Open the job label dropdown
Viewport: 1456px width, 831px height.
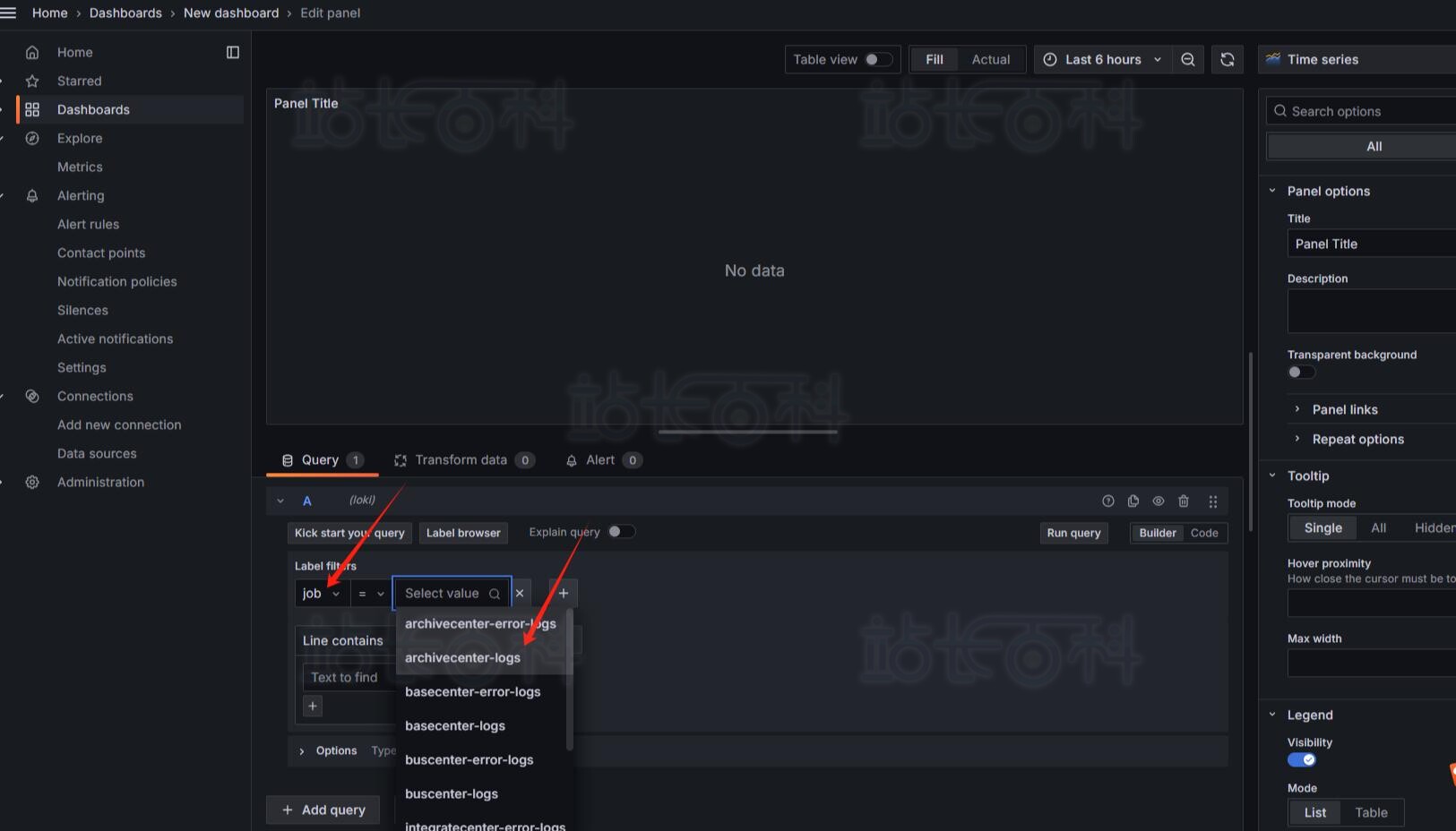point(321,593)
